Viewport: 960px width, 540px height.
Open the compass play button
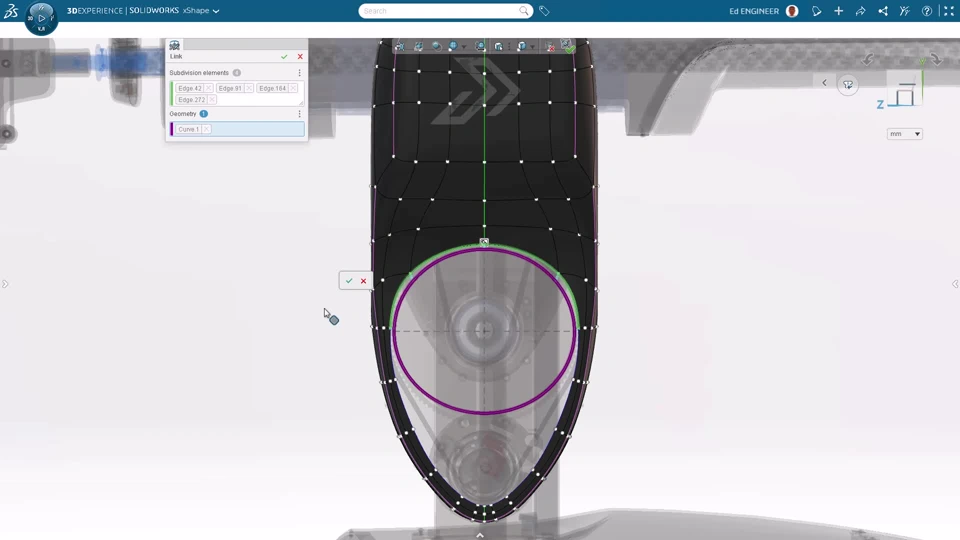click(41, 18)
